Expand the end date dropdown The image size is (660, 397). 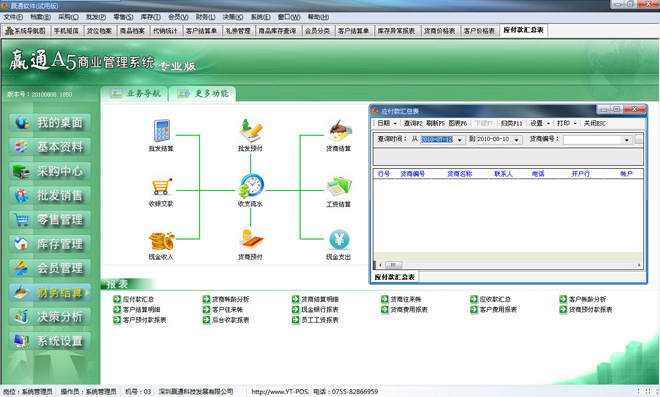tap(516, 140)
